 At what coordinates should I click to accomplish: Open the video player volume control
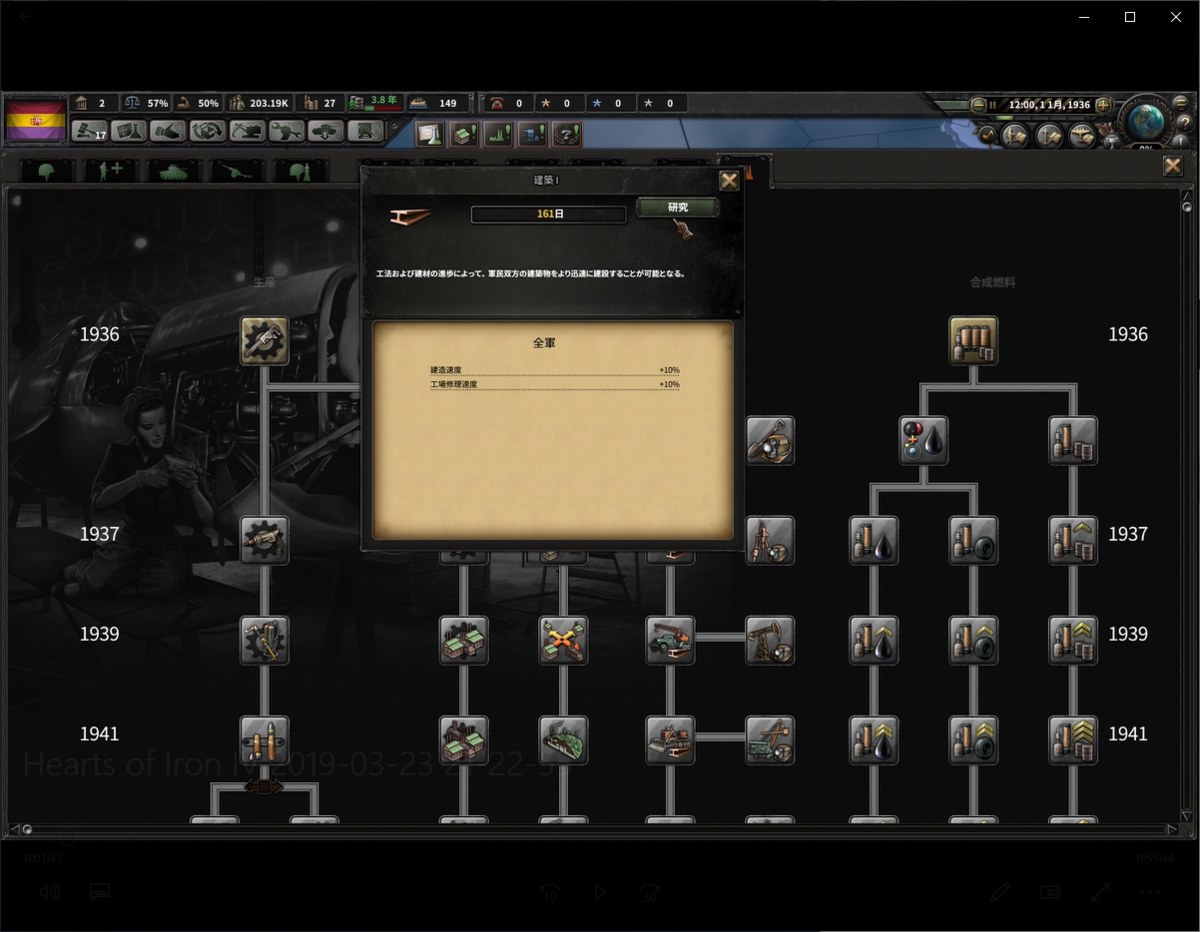[x=49, y=891]
